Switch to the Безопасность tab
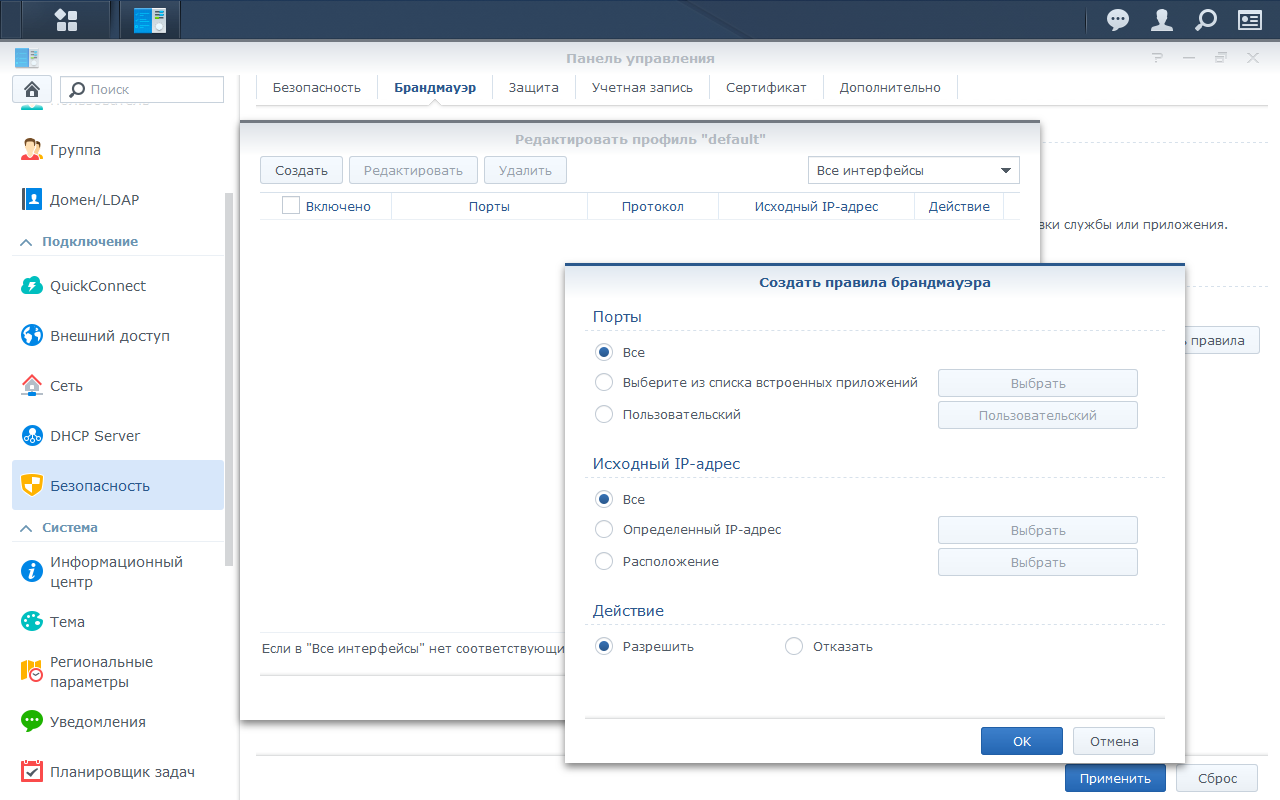 317,87
